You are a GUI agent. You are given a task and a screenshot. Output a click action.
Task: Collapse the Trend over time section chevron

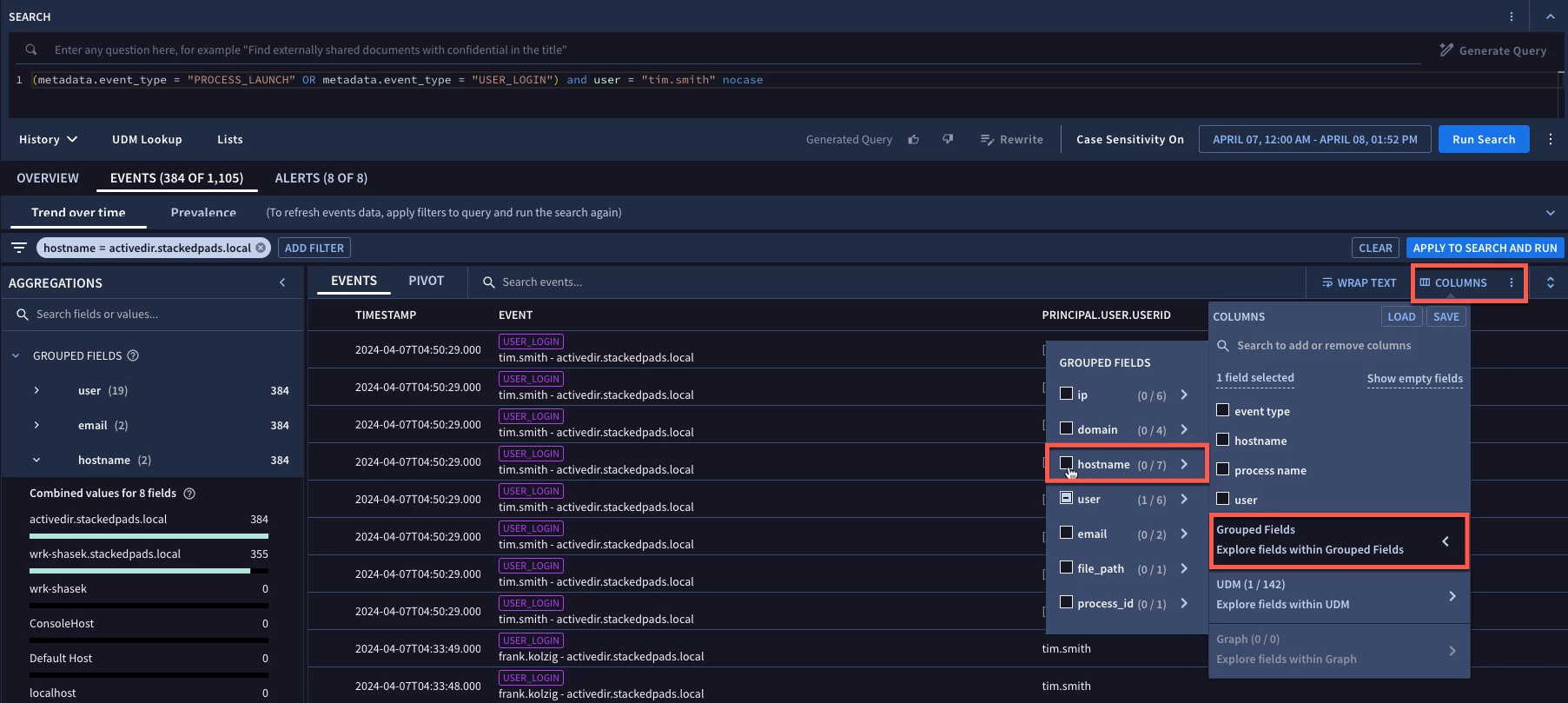(x=1551, y=213)
